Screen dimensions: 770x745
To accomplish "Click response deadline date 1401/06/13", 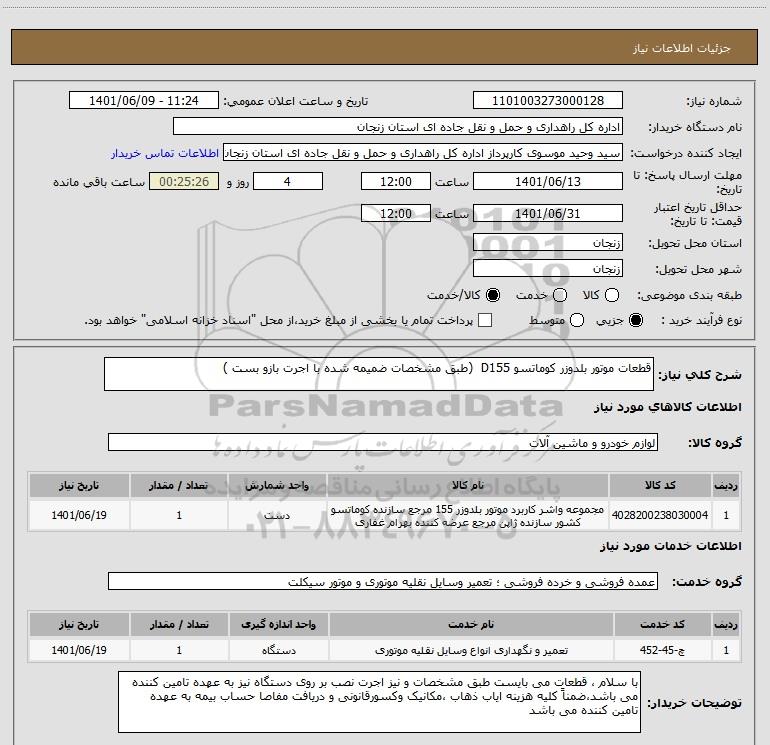I will click(548, 181).
